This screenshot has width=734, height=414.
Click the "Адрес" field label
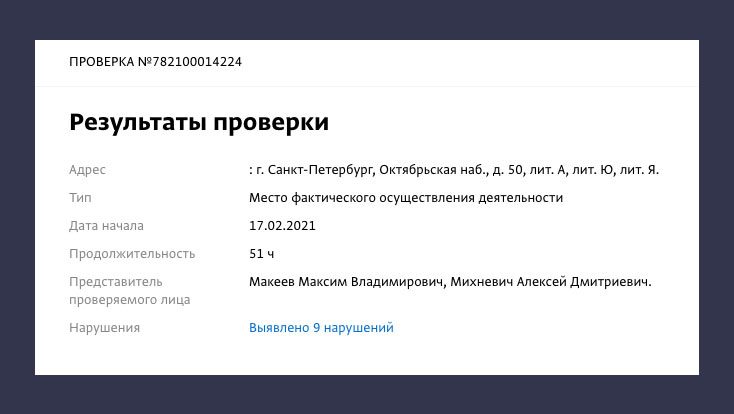pos(87,170)
